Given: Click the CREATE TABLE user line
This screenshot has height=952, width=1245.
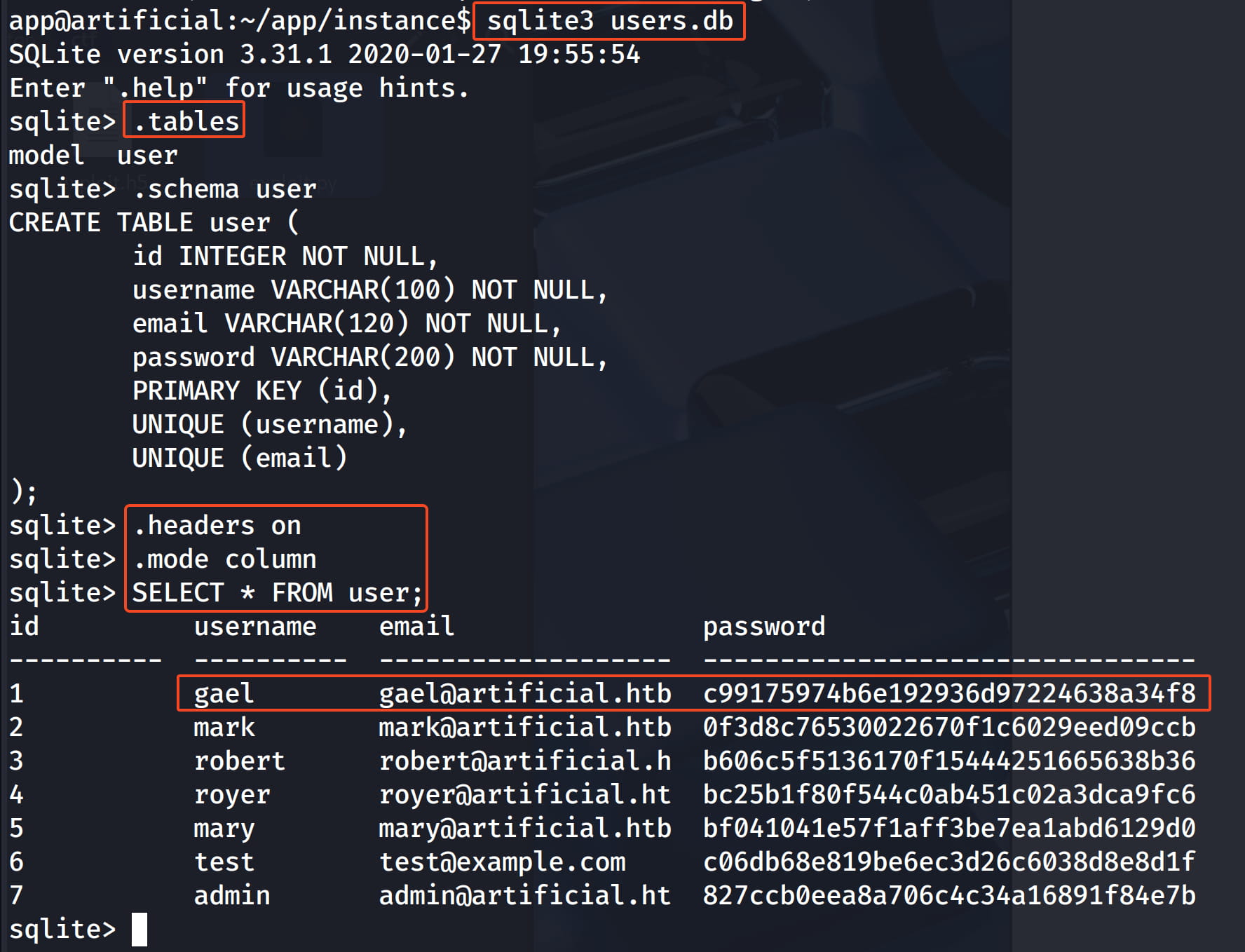Looking at the screenshot, I should pos(154,223).
